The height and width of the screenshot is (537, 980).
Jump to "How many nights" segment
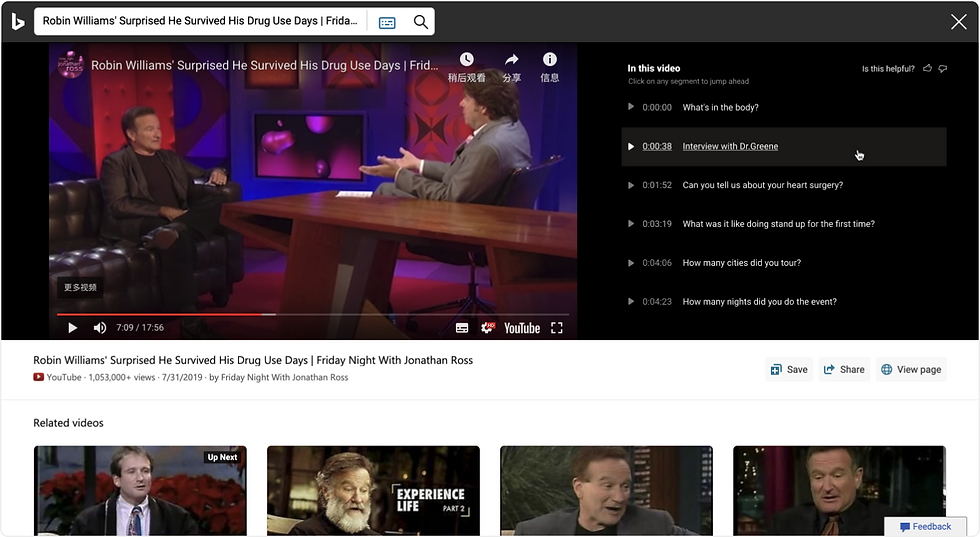tap(759, 301)
